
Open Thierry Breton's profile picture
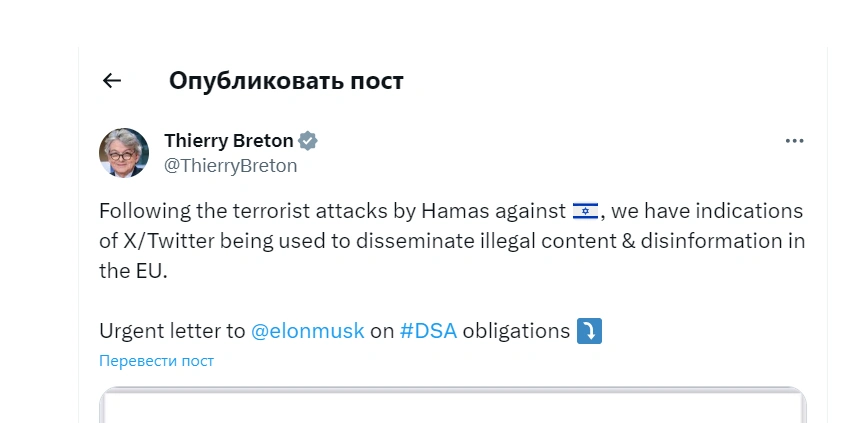[x=124, y=152]
